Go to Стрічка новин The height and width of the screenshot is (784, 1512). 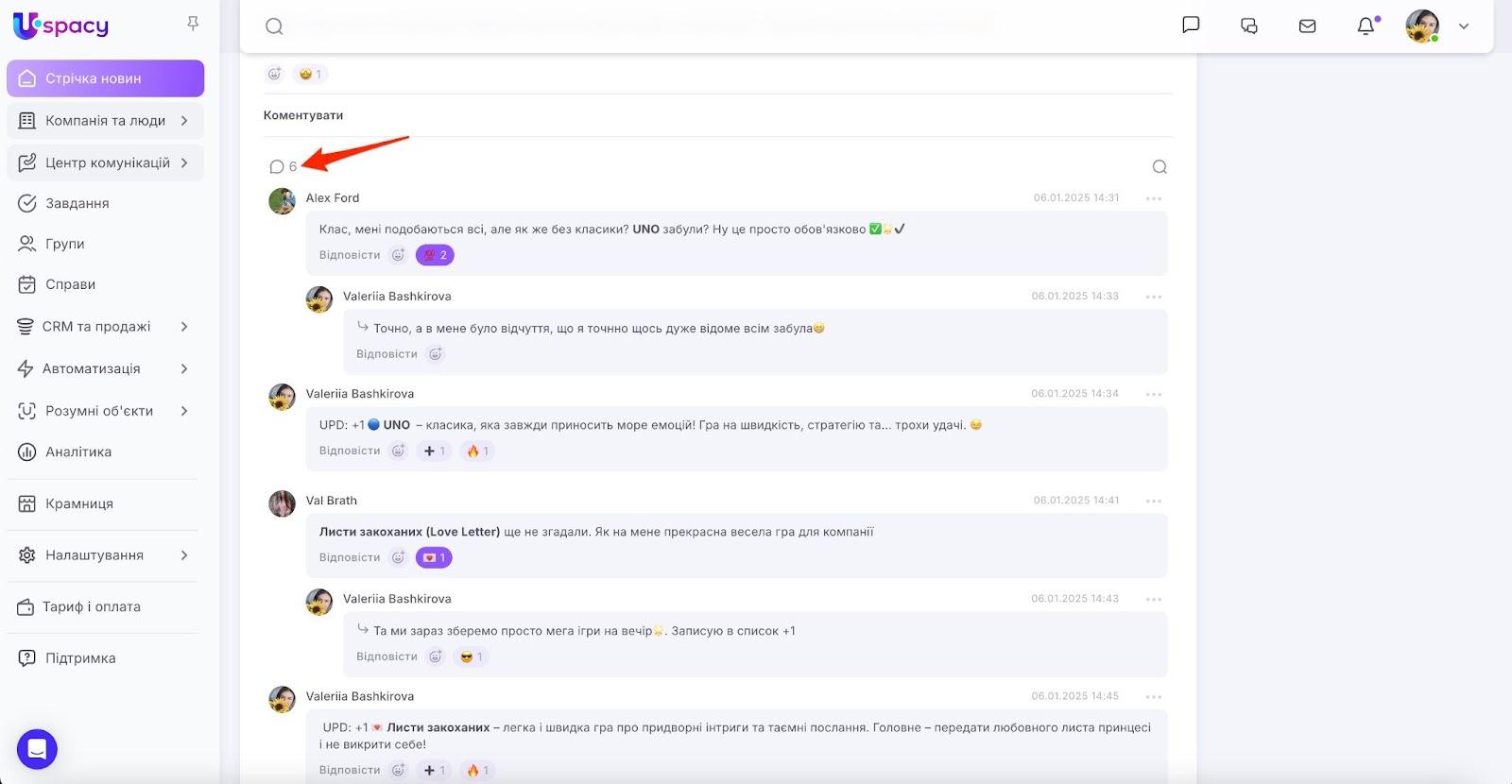pos(106,78)
